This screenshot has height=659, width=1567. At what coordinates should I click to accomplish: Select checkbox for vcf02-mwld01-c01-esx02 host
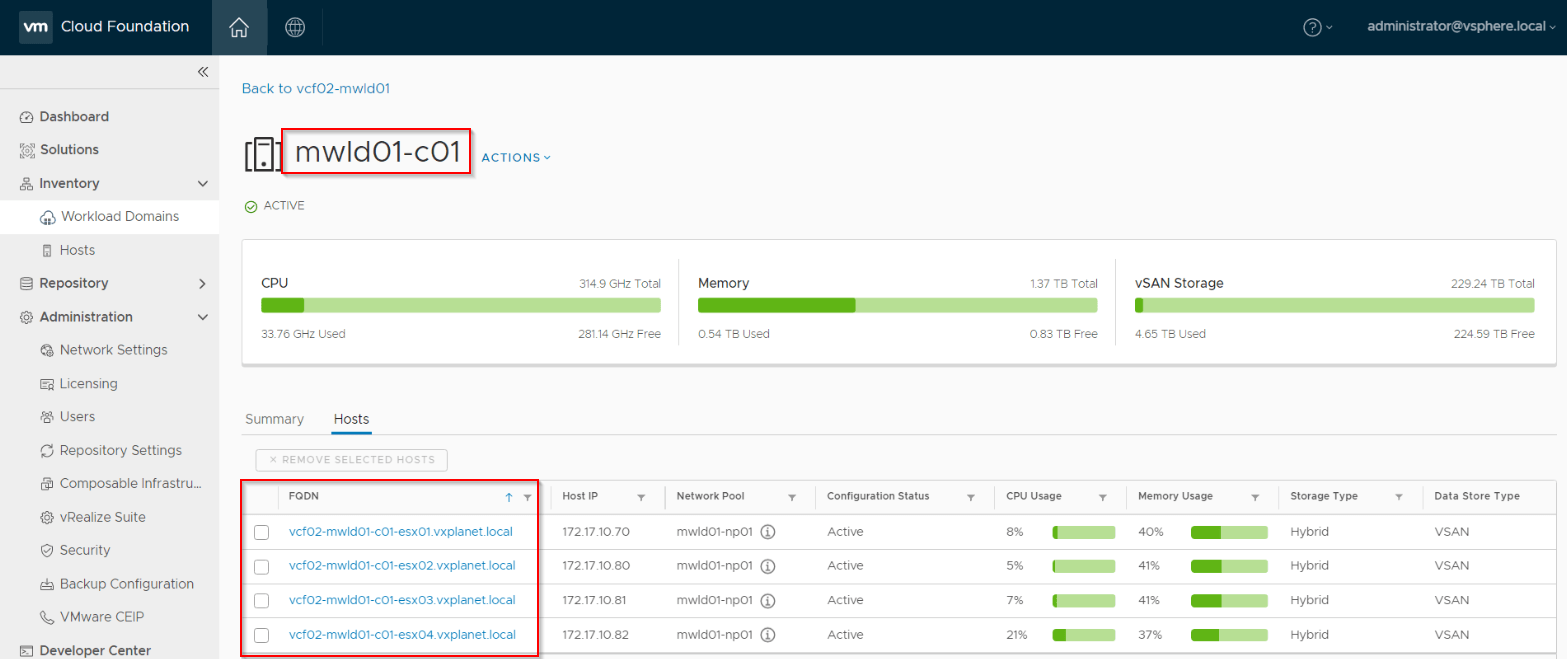[x=261, y=567]
